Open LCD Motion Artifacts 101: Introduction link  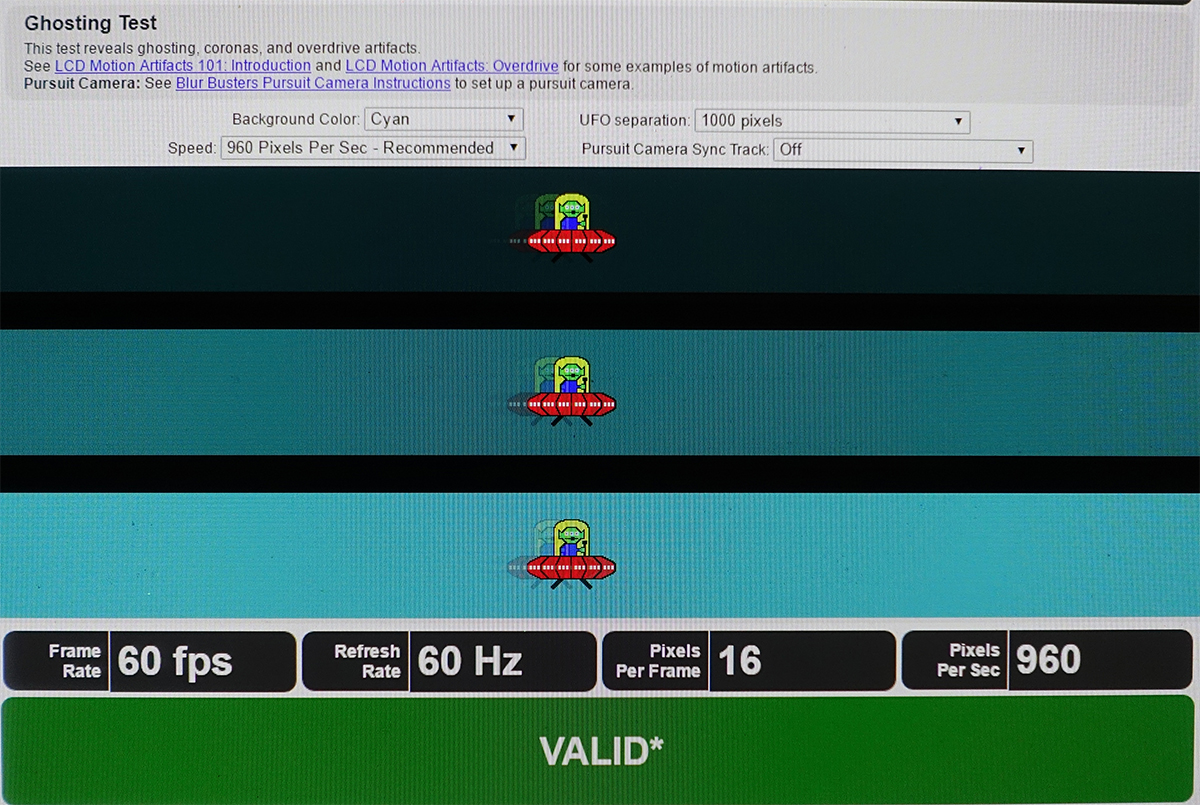click(x=183, y=66)
